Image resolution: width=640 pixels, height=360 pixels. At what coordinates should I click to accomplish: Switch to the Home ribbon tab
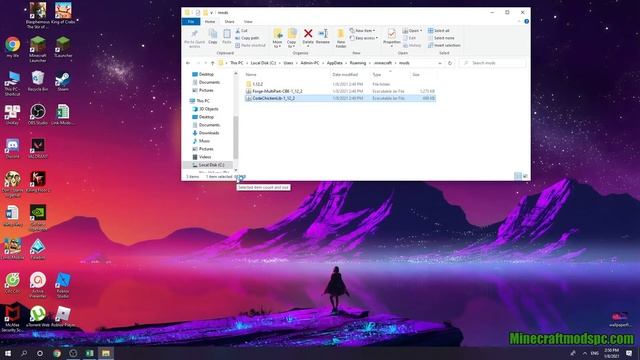click(210, 21)
